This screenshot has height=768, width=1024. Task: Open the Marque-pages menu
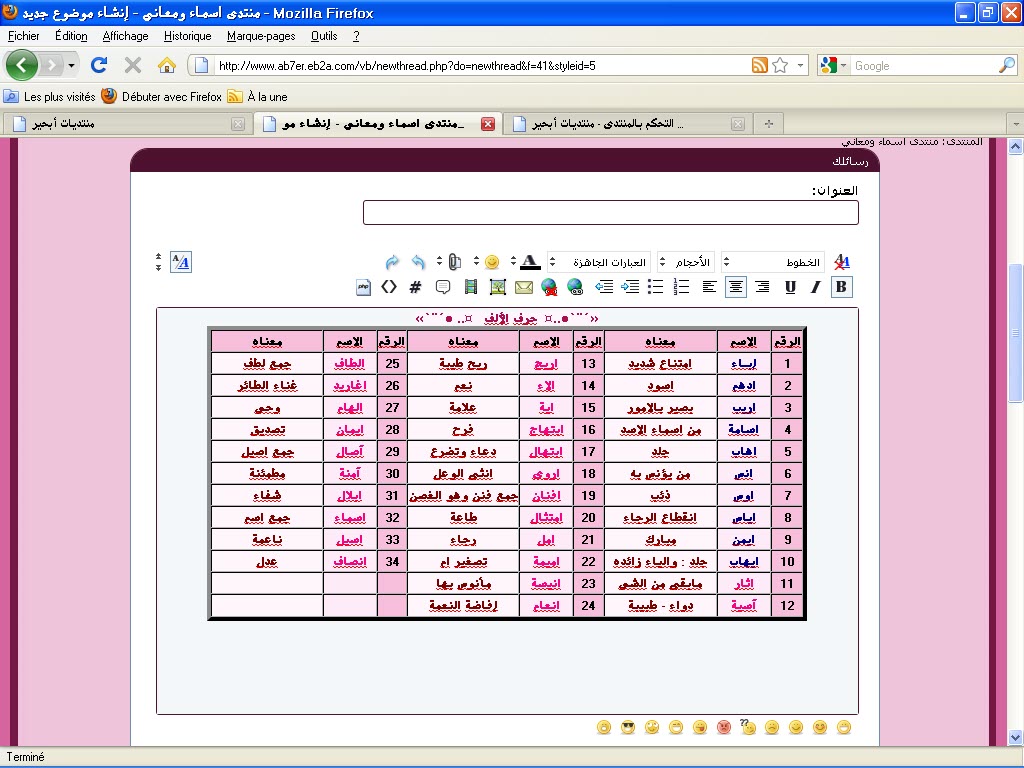click(x=261, y=36)
